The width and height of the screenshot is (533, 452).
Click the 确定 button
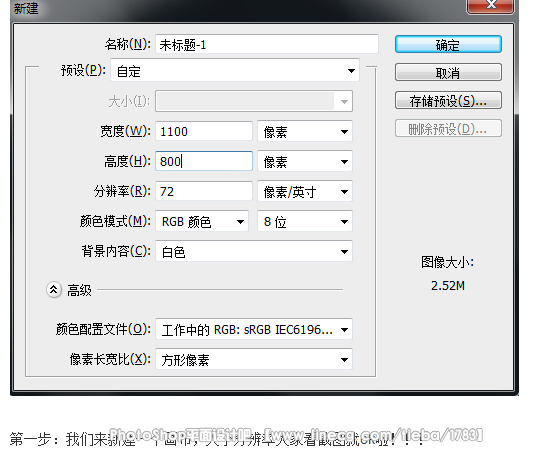click(448, 44)
